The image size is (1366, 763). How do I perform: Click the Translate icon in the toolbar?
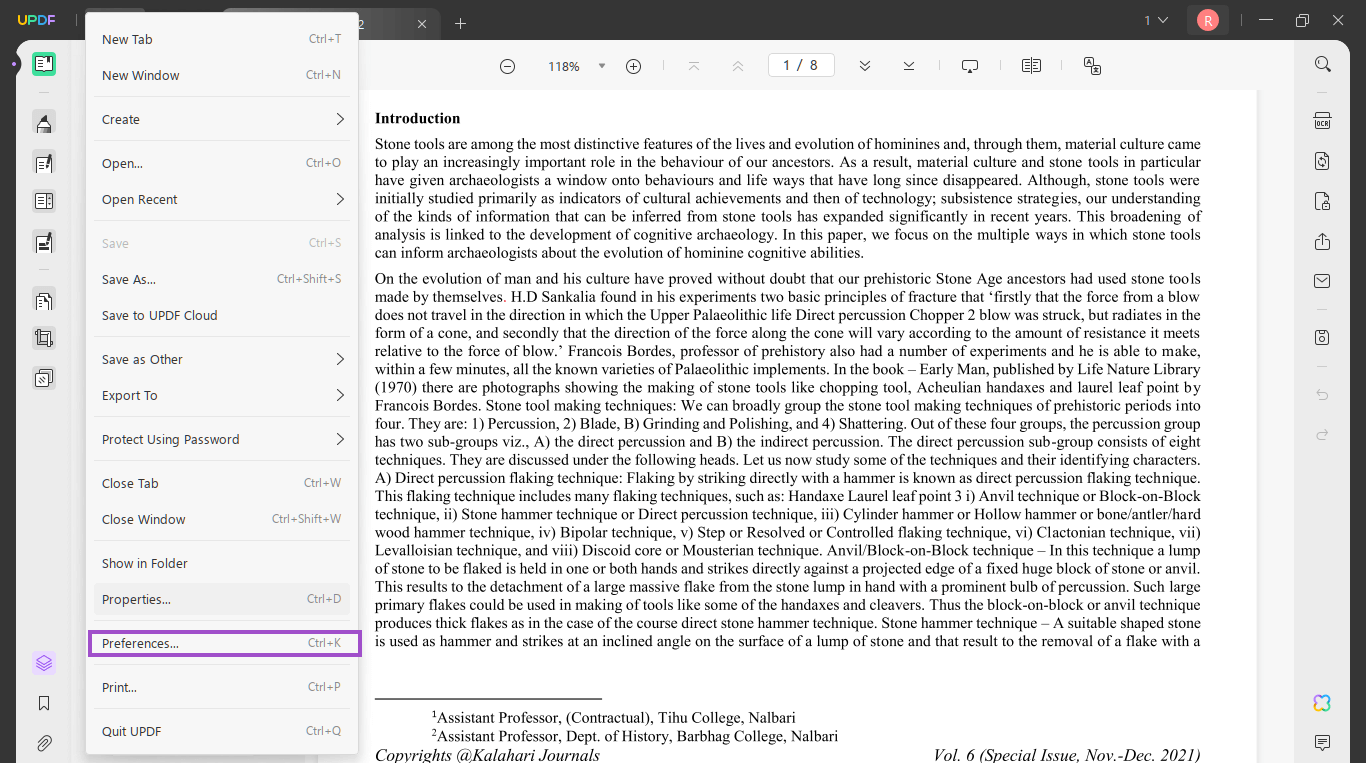click(1092, 65)
